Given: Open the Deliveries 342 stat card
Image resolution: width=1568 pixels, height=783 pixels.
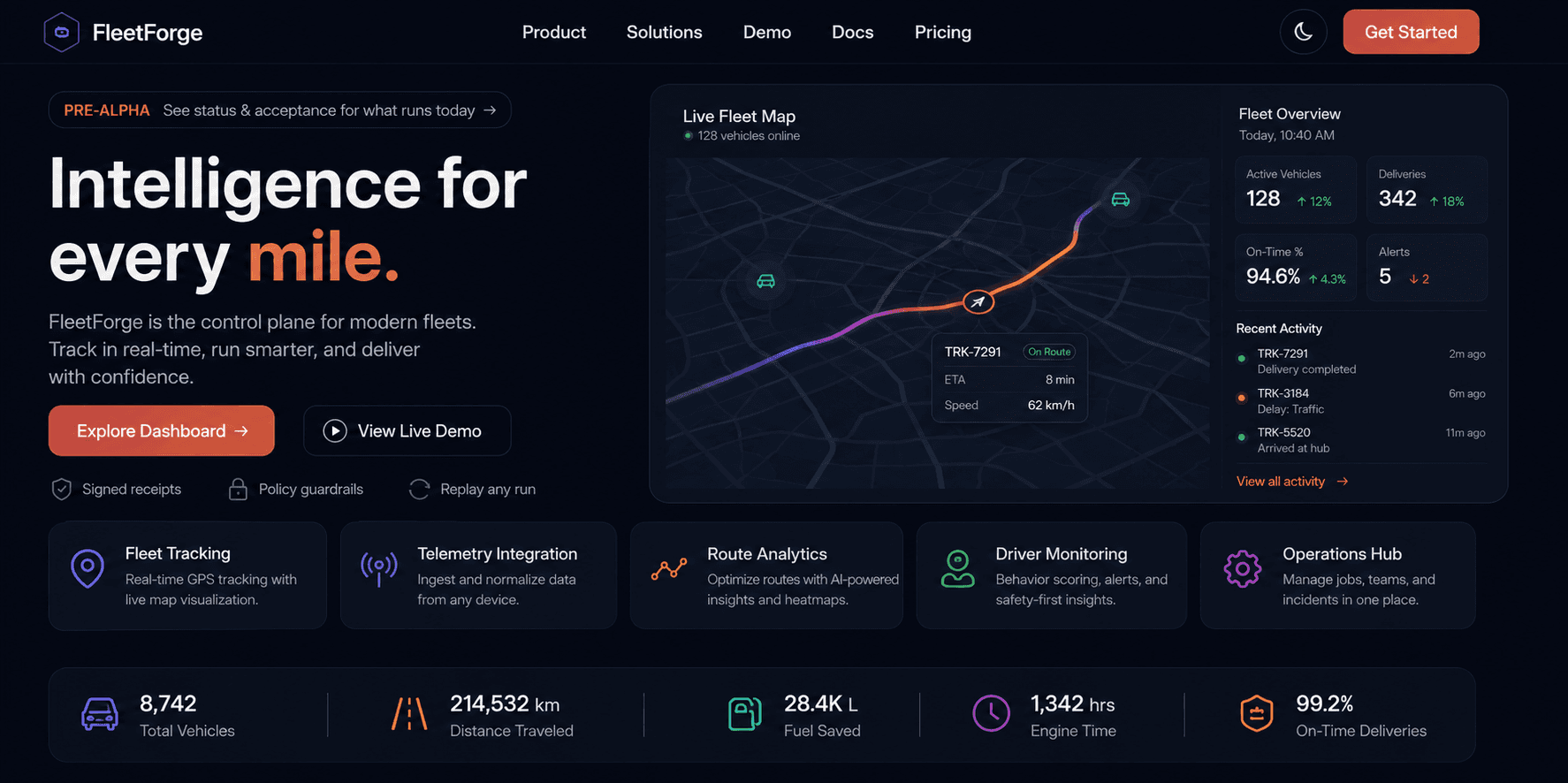Looking at the screenshot, I should (1427, 189).
